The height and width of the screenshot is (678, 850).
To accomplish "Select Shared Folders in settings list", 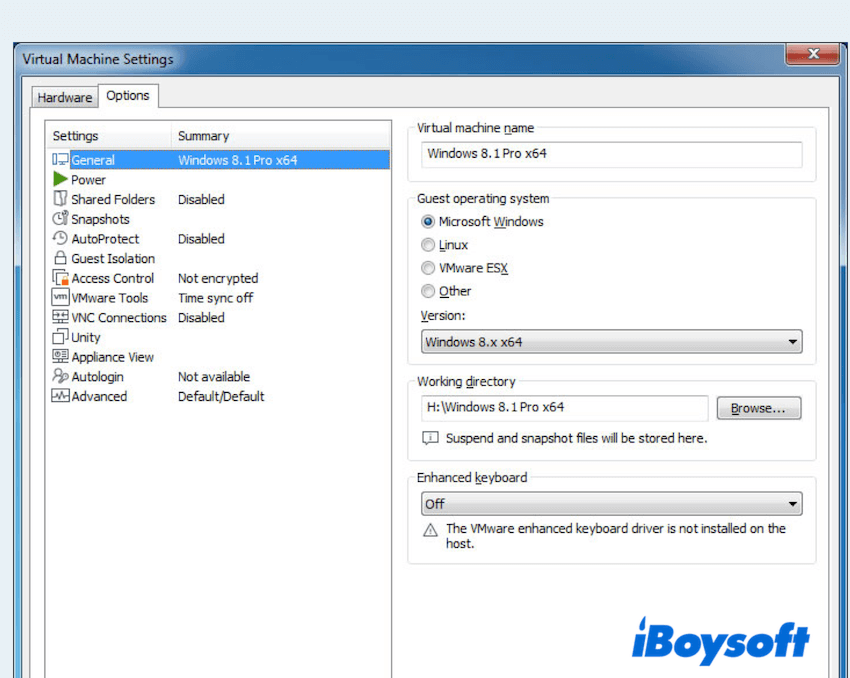I will pos(113,199).
